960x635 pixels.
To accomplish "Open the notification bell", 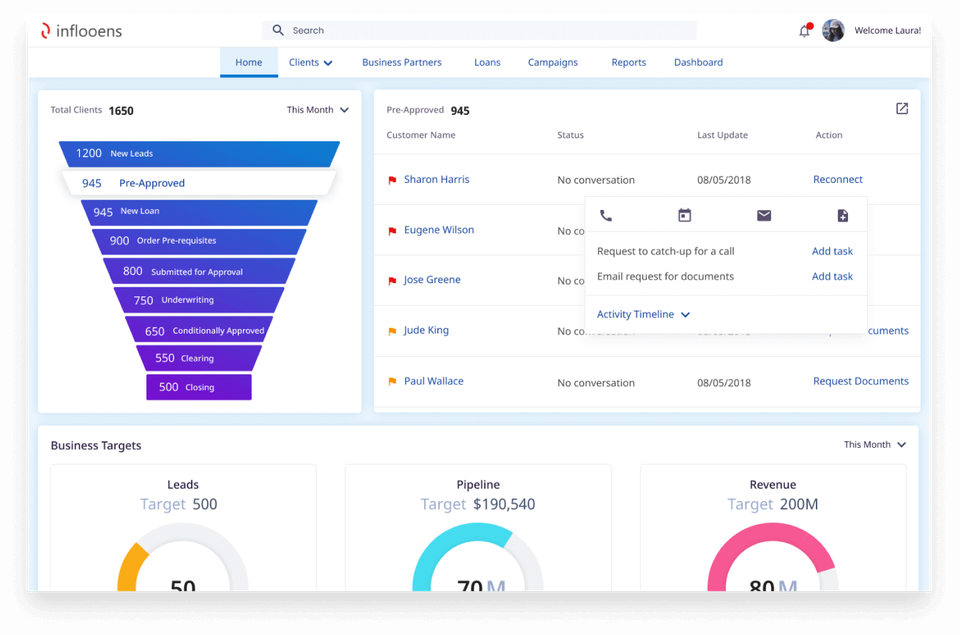I will tap(805, 31).
